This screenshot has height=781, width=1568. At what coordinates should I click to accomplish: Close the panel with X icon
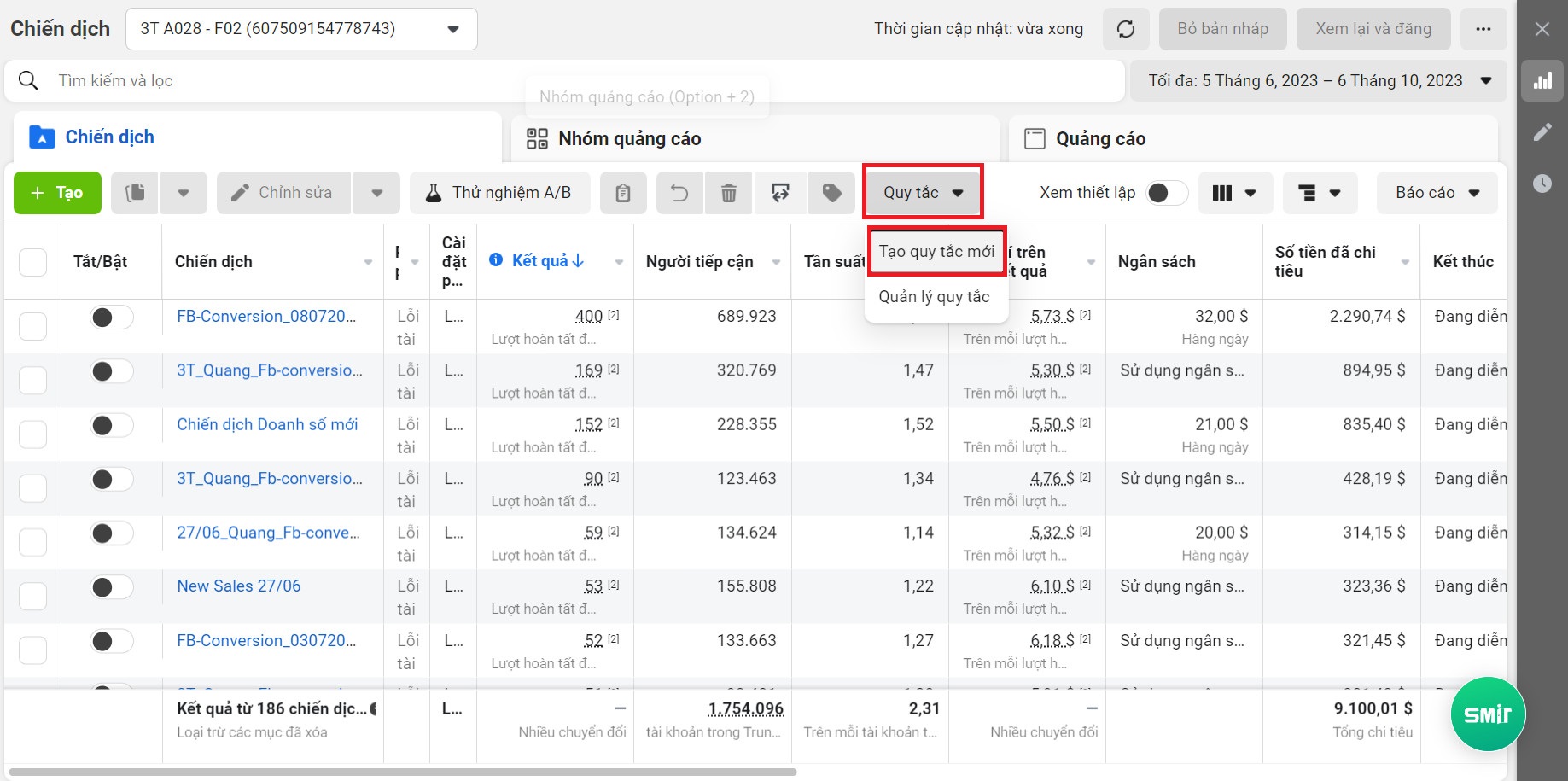click(x=1542, y=29)
